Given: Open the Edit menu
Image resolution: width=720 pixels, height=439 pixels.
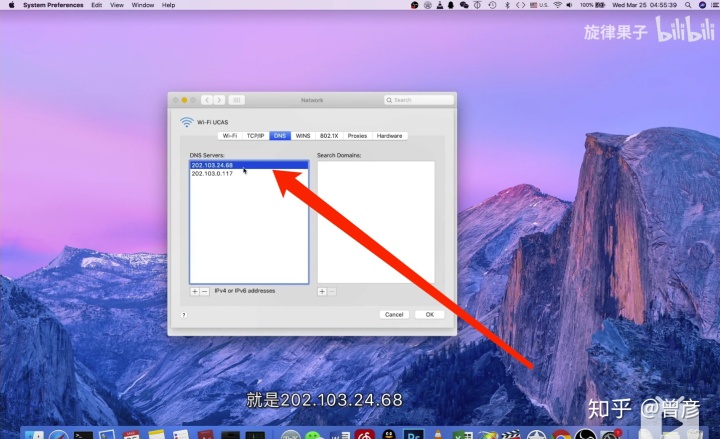Looking at the screenshot, I should [96, 5].
